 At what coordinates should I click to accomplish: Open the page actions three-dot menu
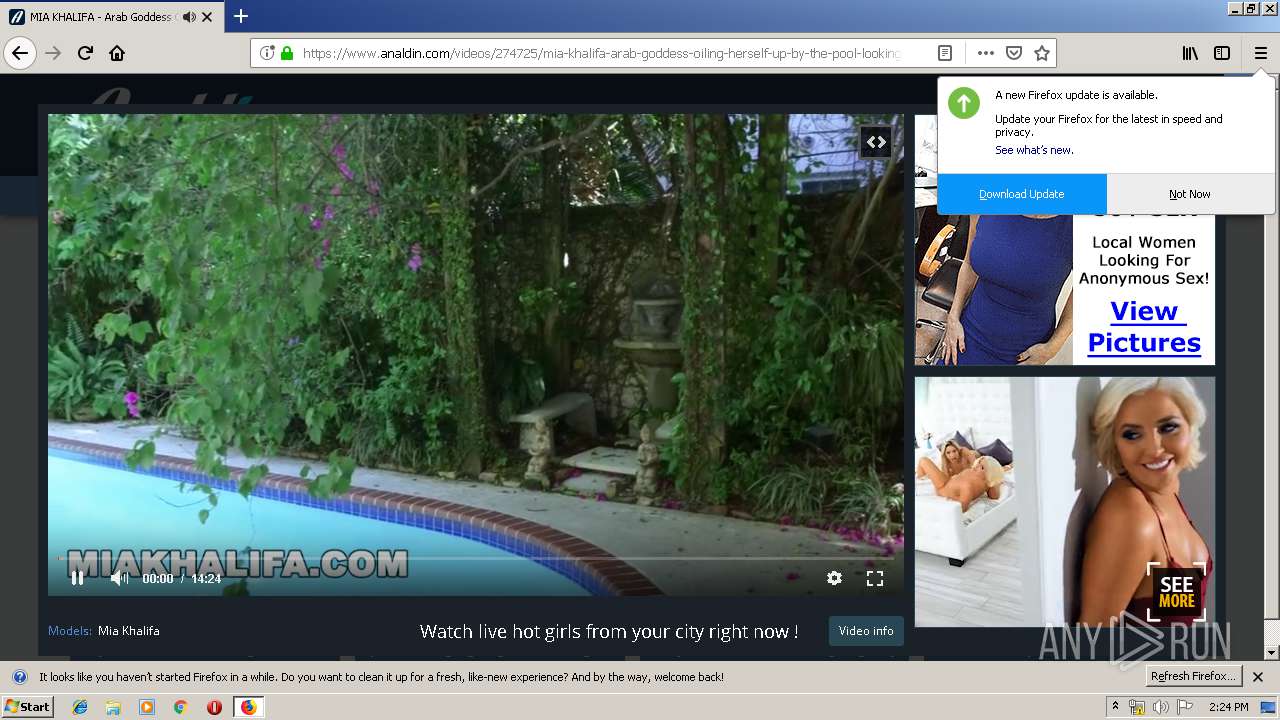pos(985,53)
